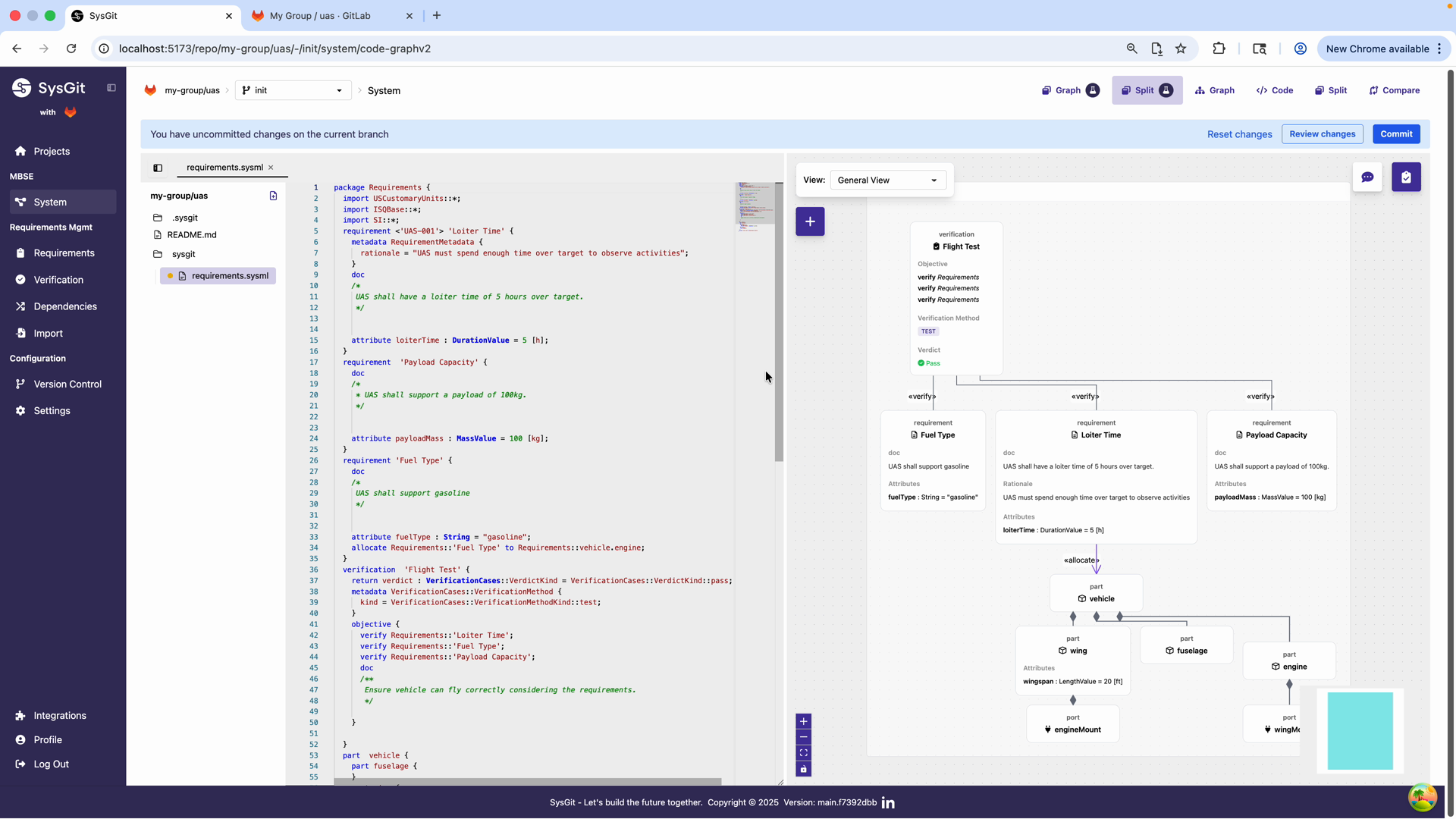Open the init branch dropdown
1456x819 pixels.
coord(293,90)
